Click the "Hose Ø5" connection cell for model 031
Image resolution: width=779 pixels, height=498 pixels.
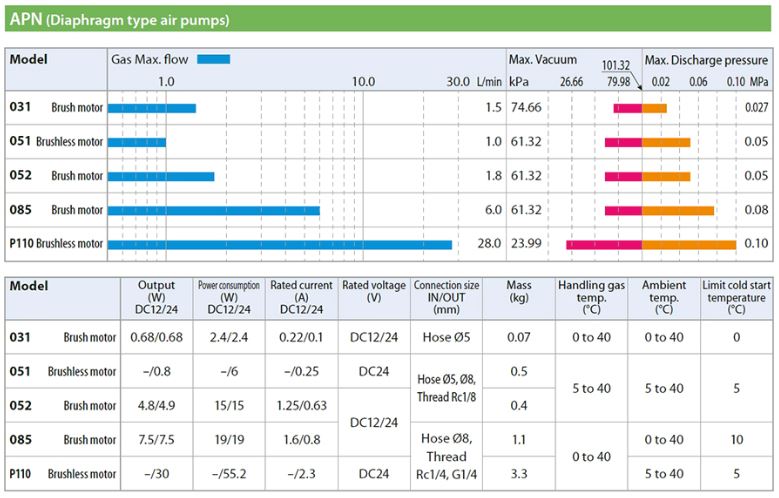[x=446, y=337]
